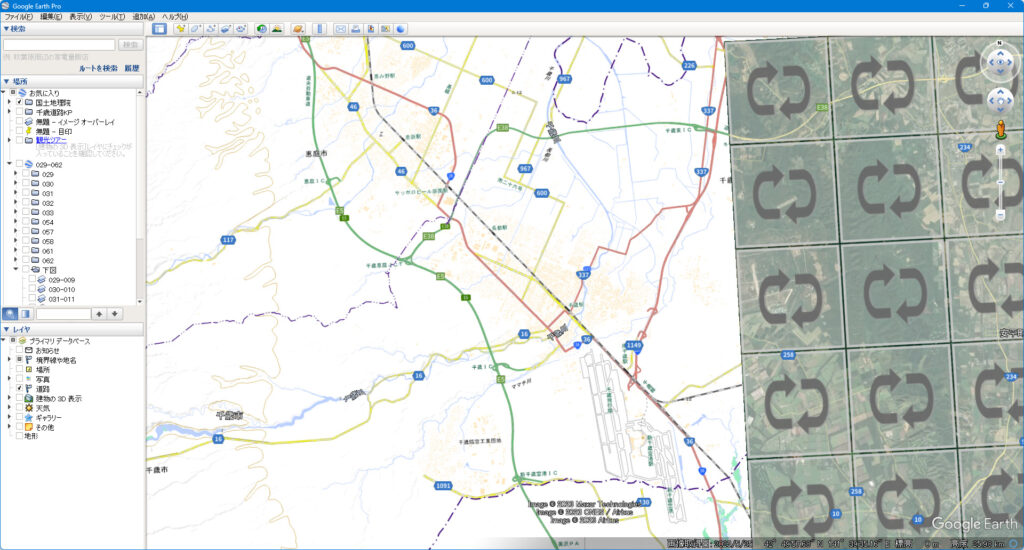Screen dimensions: 1024x550
Task: Disable the 道路 layer checkbox
Action: [x=19, y=388]
